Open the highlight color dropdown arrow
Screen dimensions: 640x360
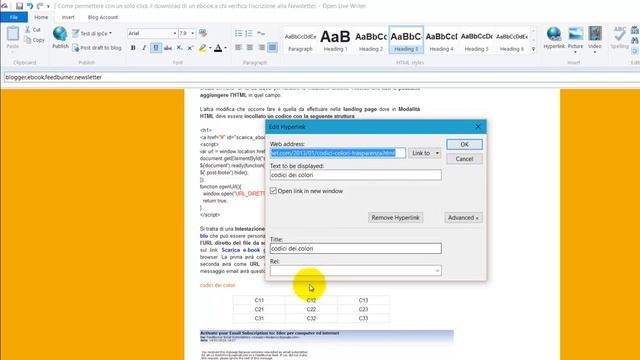[210, 48]
